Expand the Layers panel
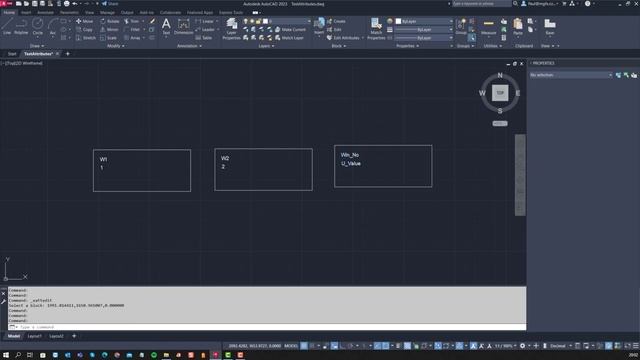The height and width of the screenshot is (360, 640). coord(266,46)
